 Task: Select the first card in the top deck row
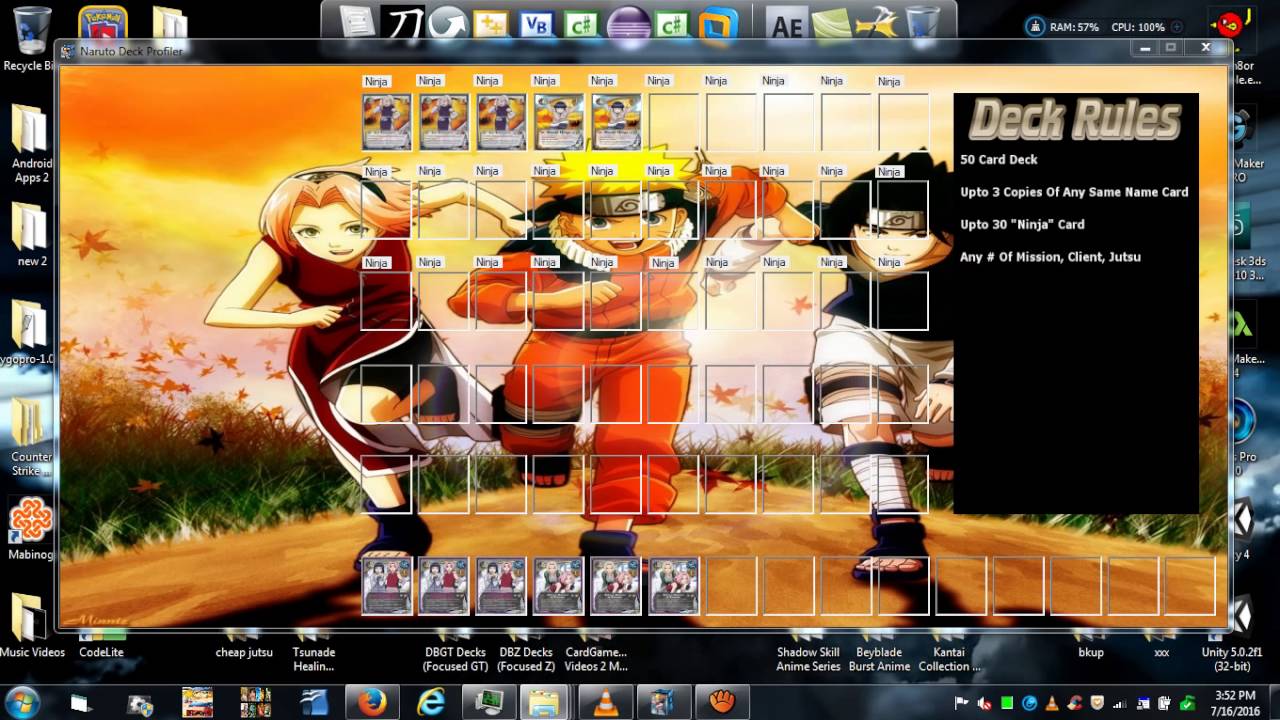pyautogui.click(x=386, y=122)
